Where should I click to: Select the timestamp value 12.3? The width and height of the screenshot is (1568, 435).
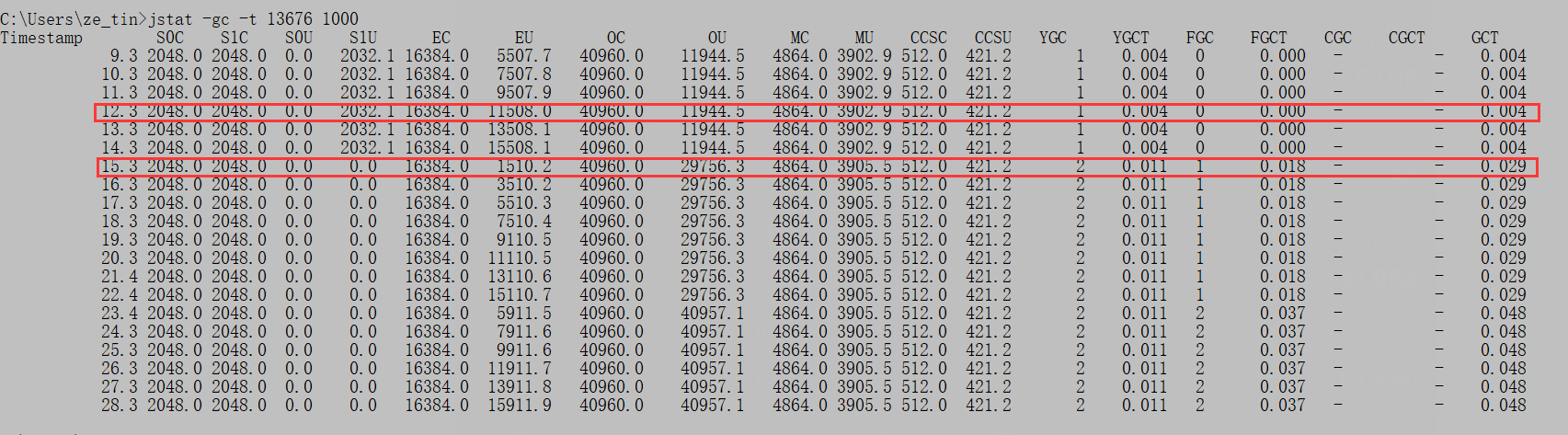(120, 111)
